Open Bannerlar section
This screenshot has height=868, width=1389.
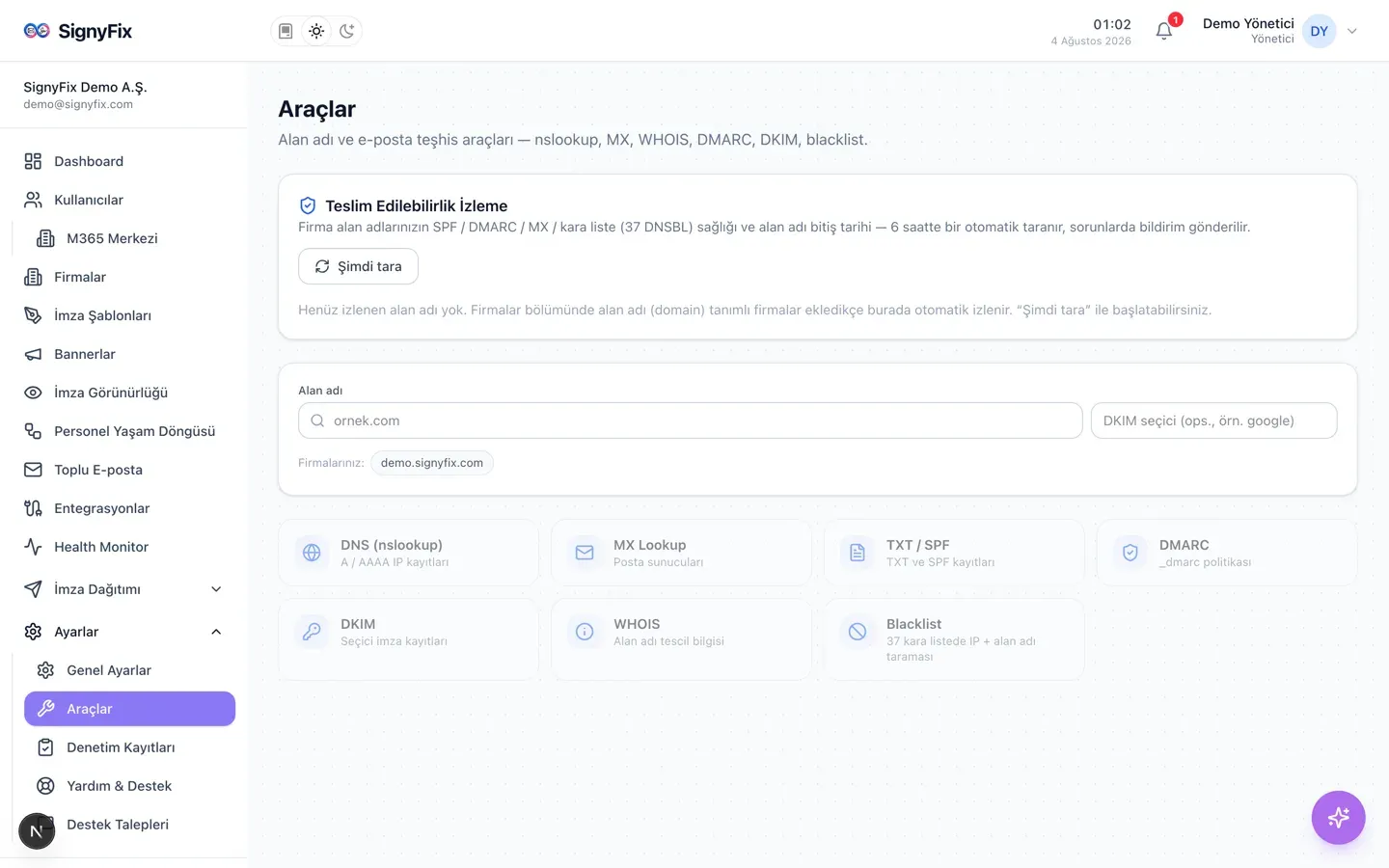point(129,354)
